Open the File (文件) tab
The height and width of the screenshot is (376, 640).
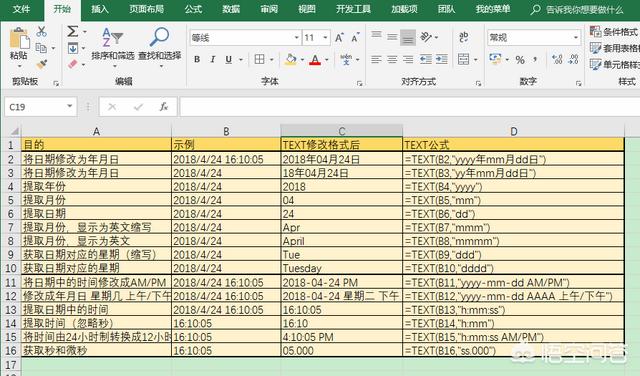pos(21,9)
